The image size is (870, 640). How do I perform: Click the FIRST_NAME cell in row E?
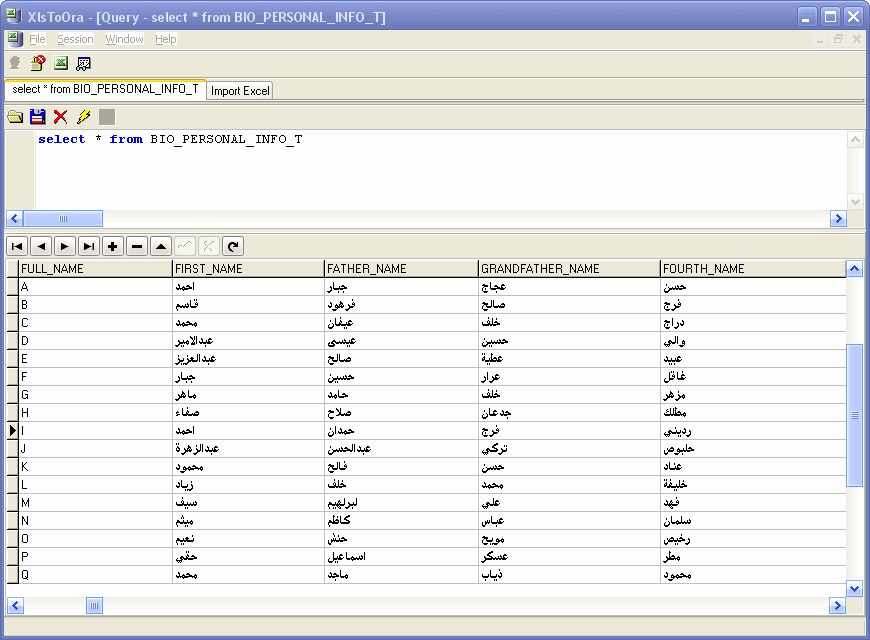(x=248, y=359)
